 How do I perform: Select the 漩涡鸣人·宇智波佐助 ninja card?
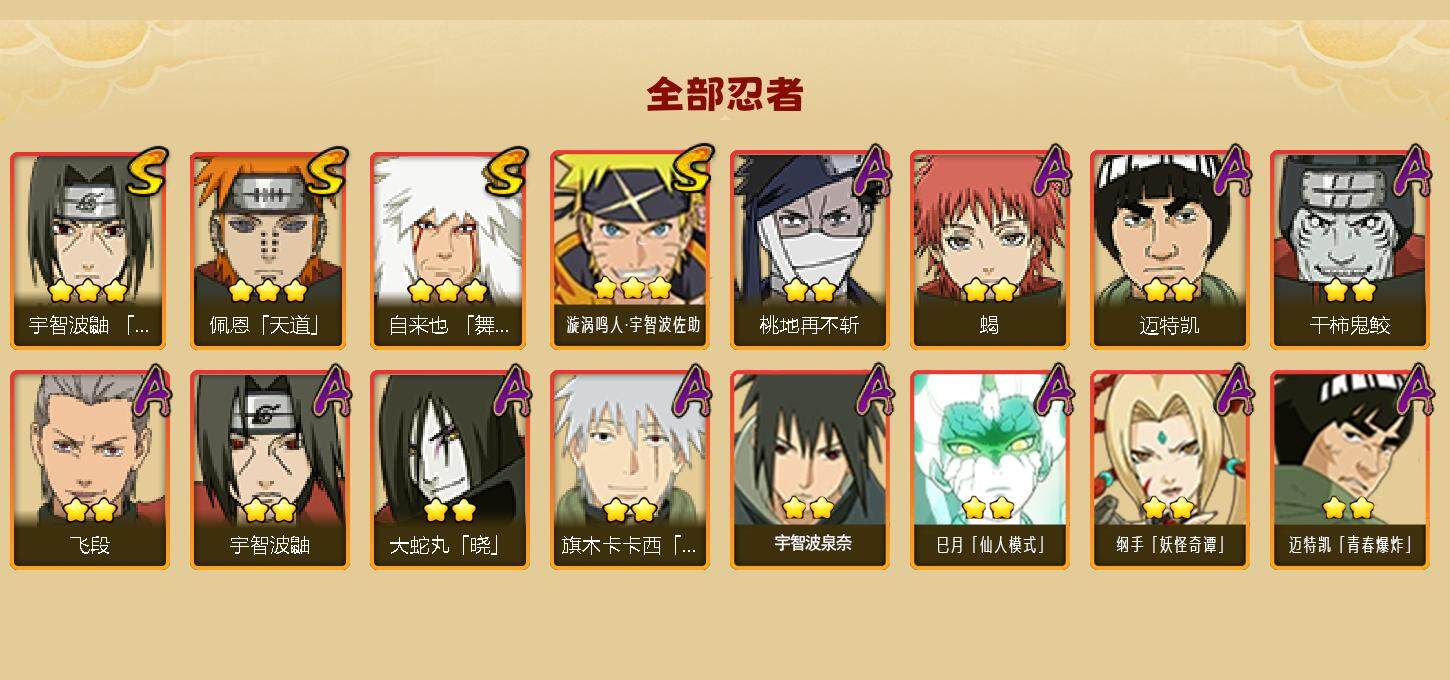[x=630, y=250]
